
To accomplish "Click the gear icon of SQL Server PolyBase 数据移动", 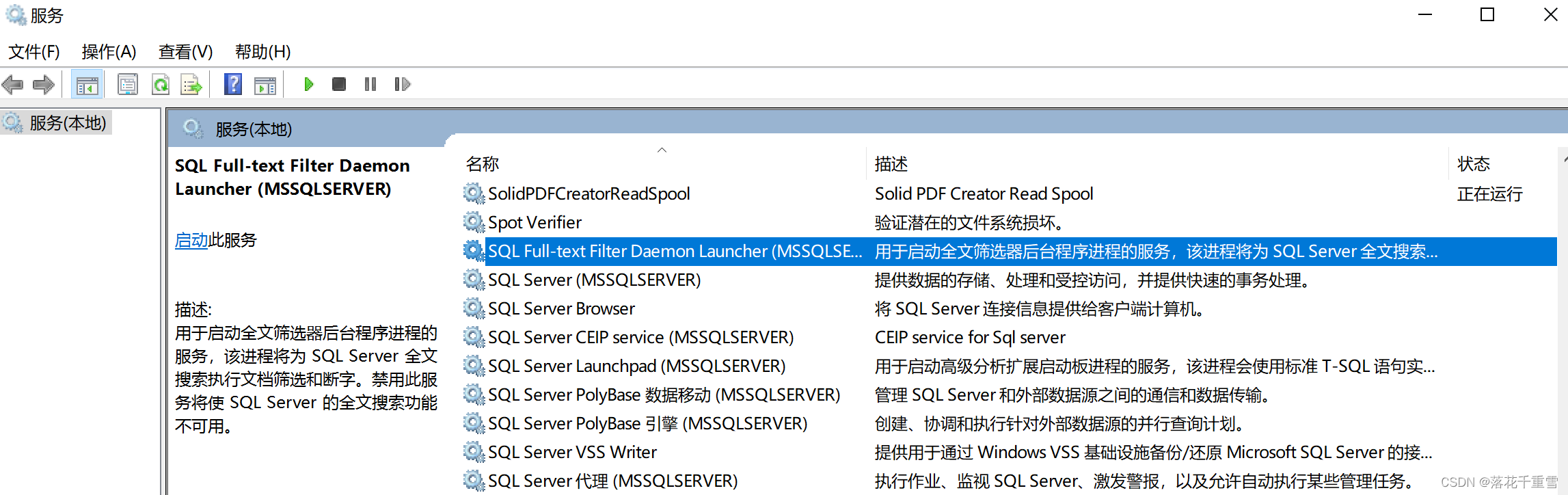I will coord(474,394).
